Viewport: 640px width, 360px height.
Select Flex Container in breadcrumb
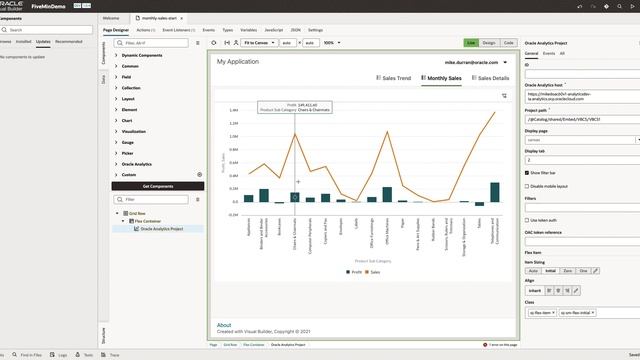click(253, 345)
